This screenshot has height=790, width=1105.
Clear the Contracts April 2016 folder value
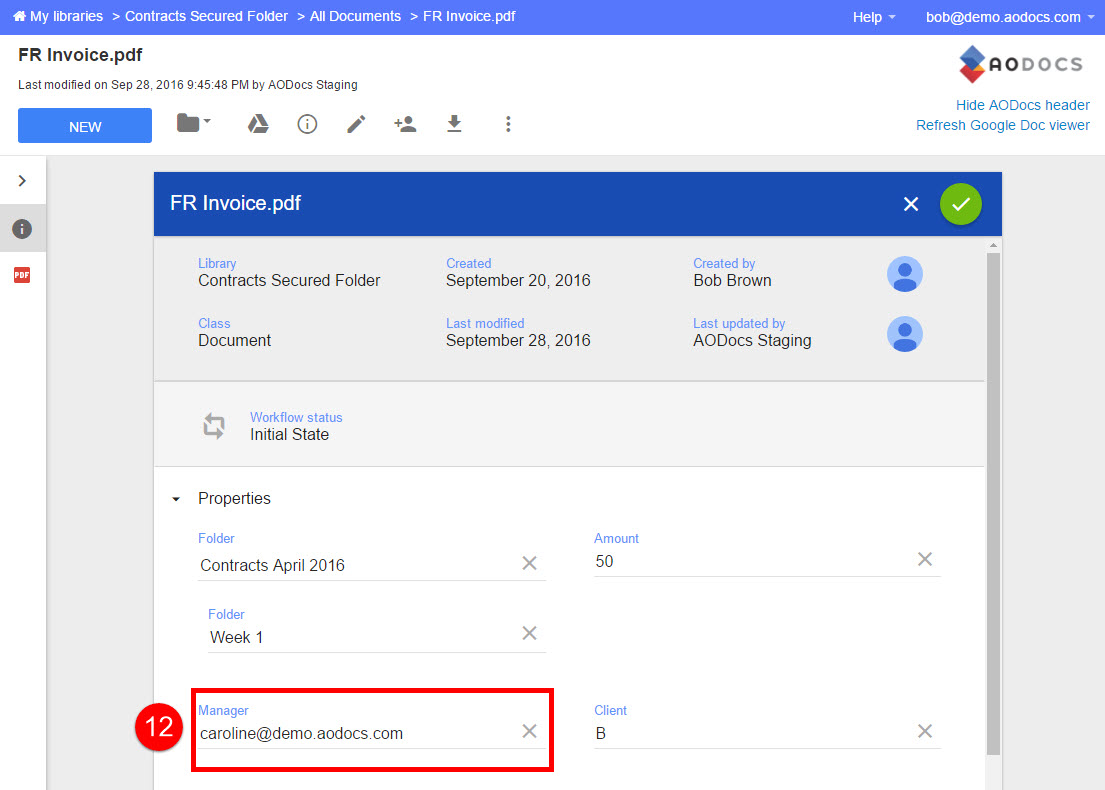coord(529,563)
